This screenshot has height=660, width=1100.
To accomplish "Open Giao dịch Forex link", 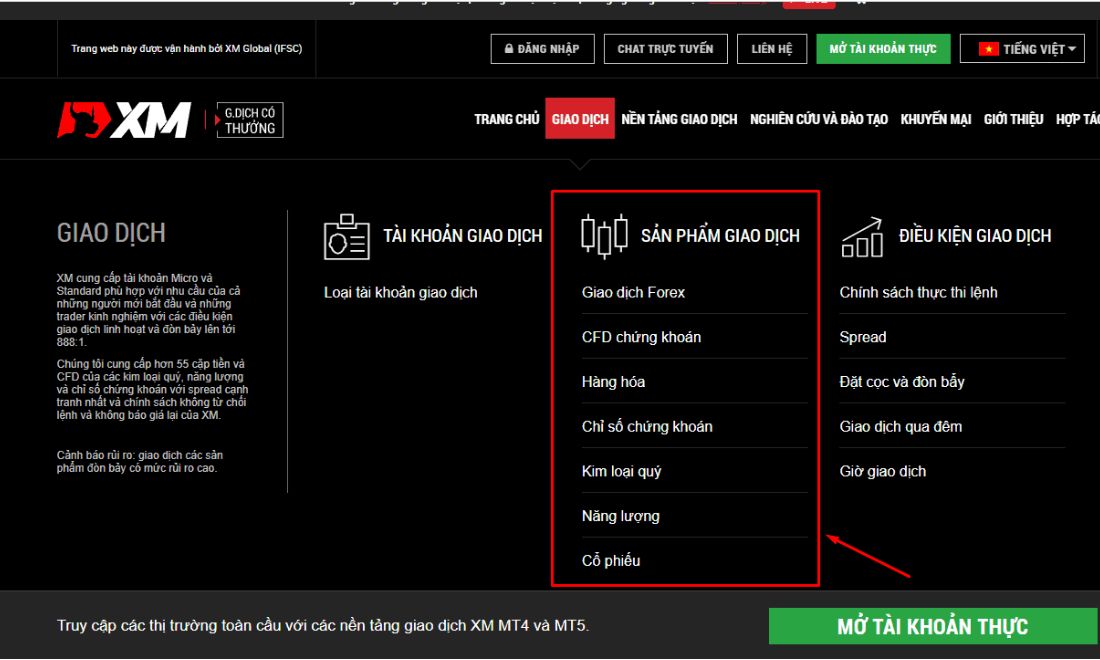I will 633,292.
